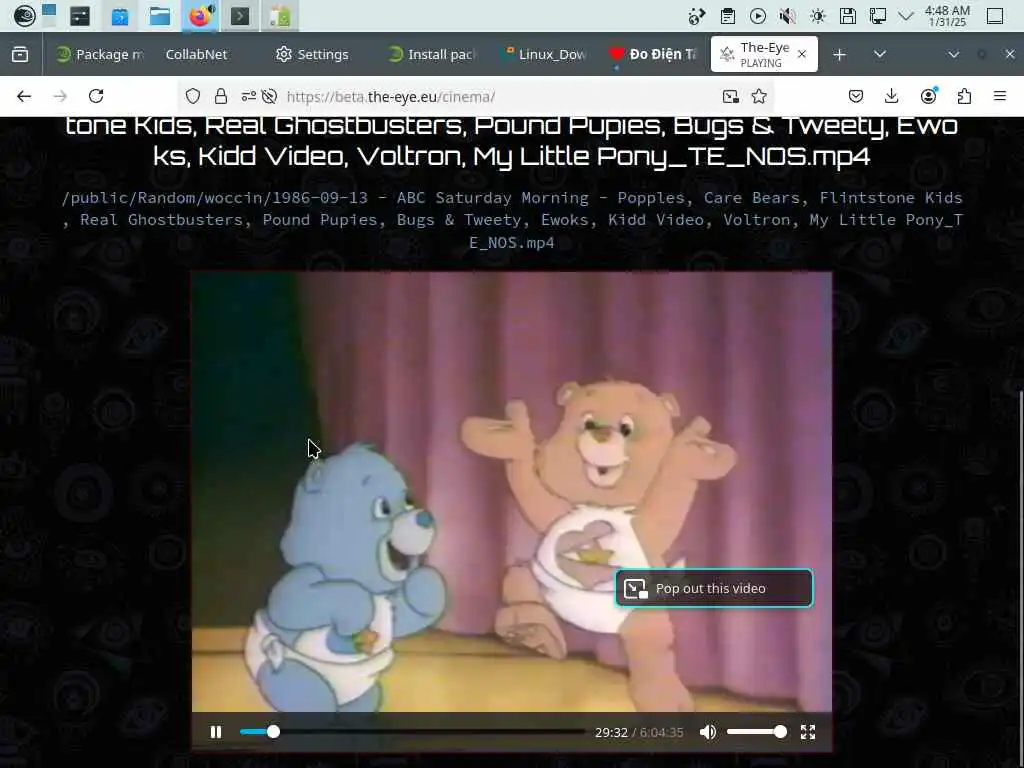
Task: Open the network connections tray icon
Action: 878,16
